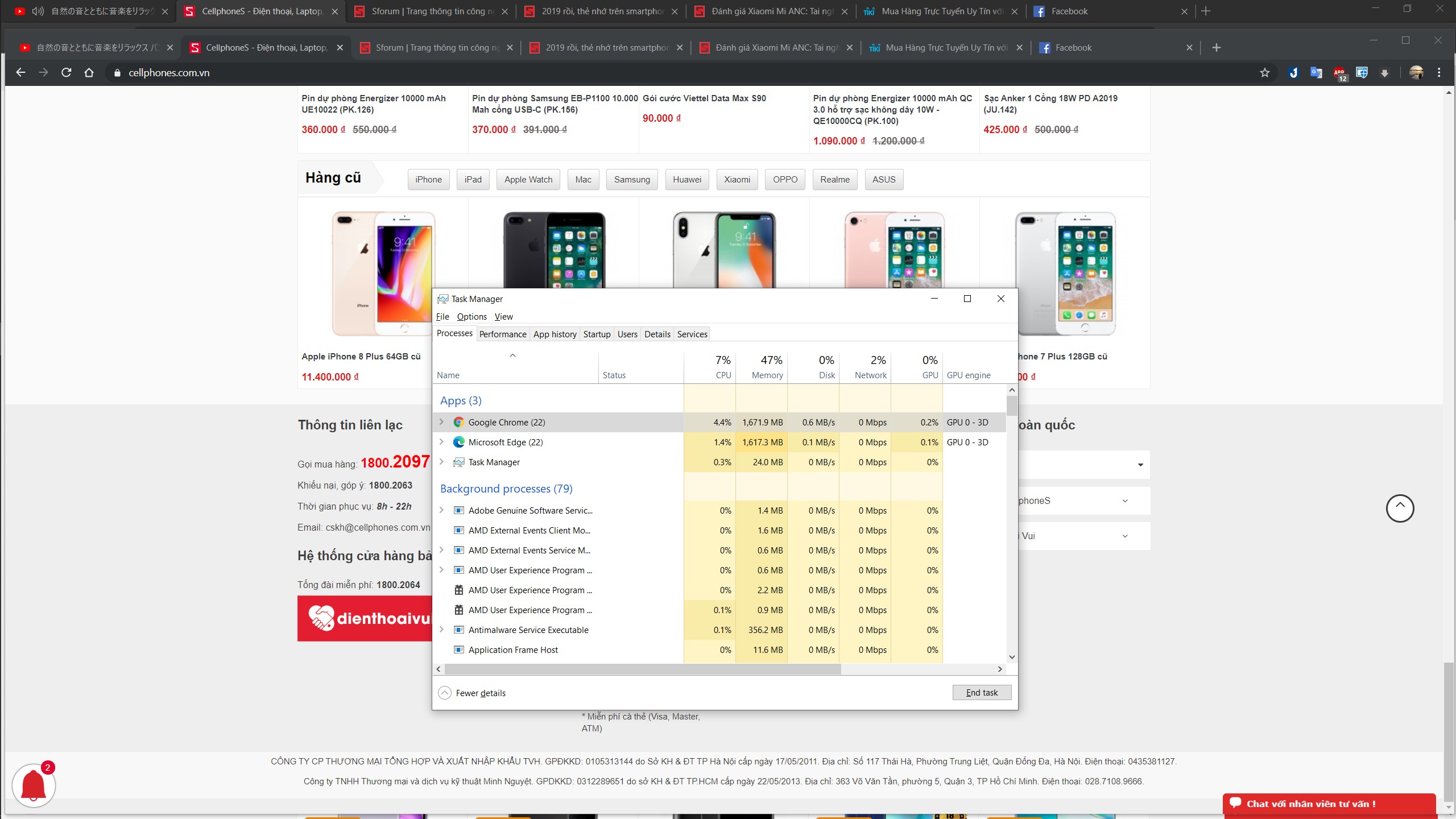1456x819 pixels.
Task: Switch to the Startup tab
Action: coord(597,334)
